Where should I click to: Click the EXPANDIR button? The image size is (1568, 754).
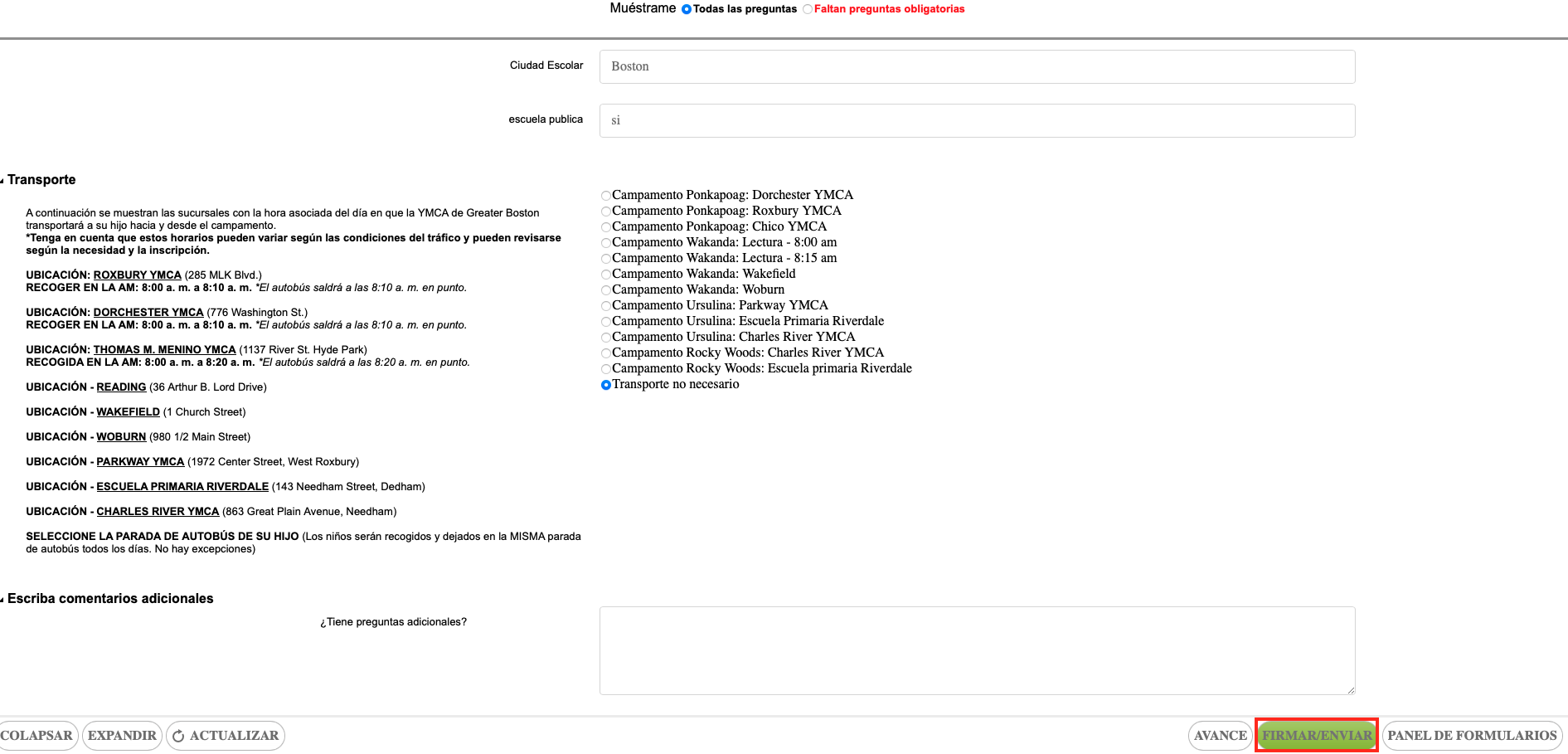[x=122, y=736]
